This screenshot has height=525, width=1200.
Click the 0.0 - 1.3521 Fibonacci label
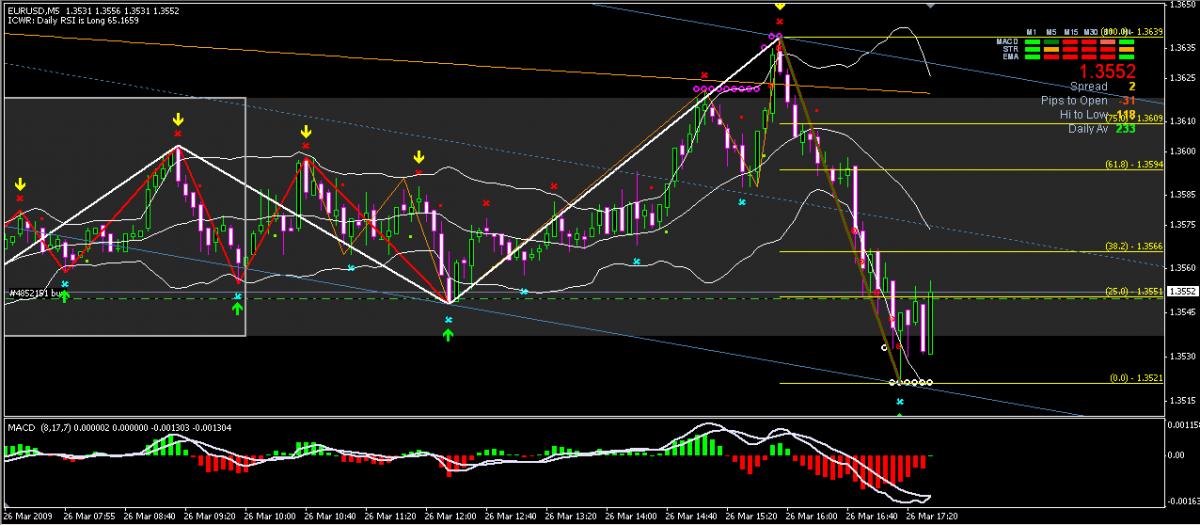(x=1136, y=378)
